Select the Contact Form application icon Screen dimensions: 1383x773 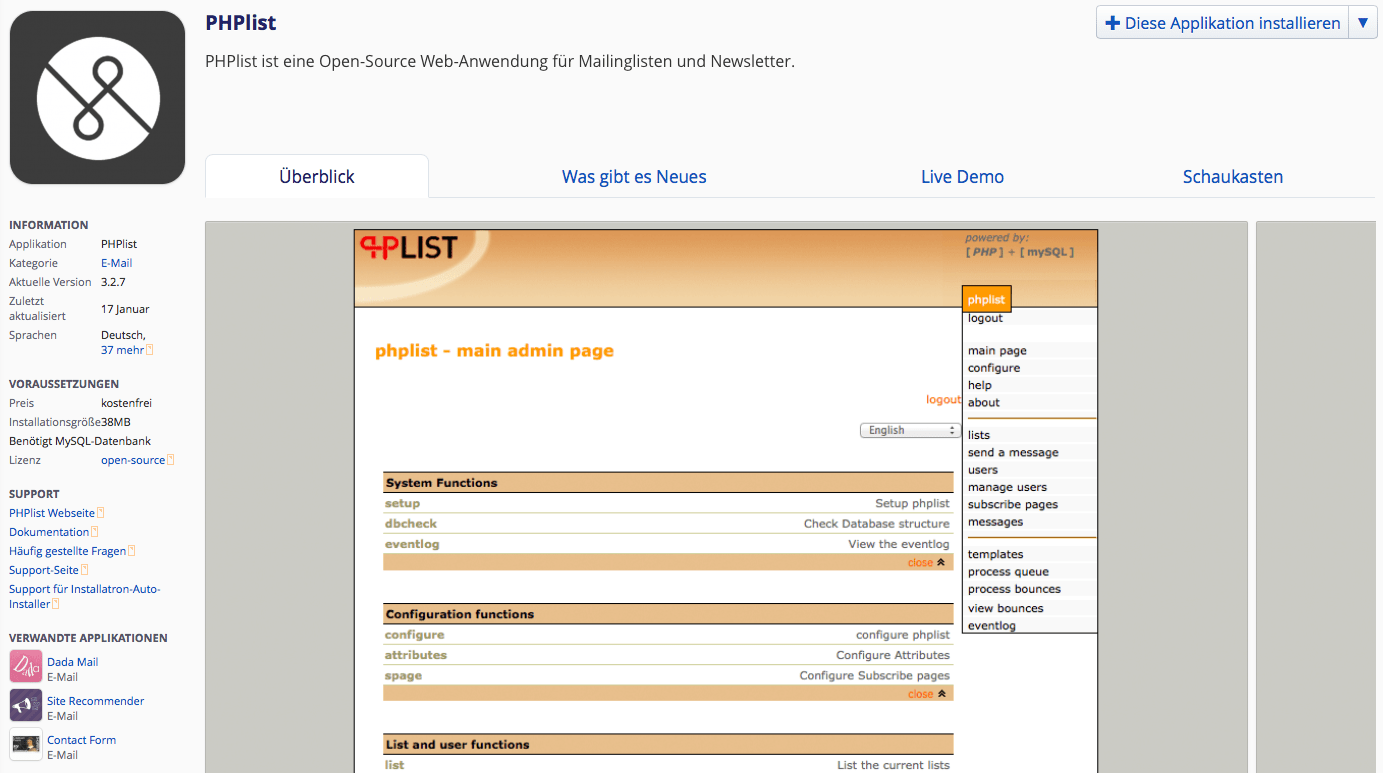coord(25,743)
